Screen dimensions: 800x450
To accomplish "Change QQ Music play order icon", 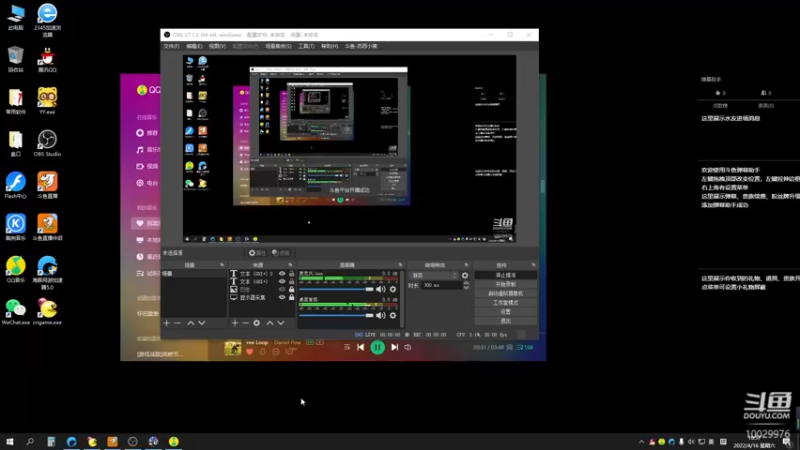I will click(x=347, y=347).
